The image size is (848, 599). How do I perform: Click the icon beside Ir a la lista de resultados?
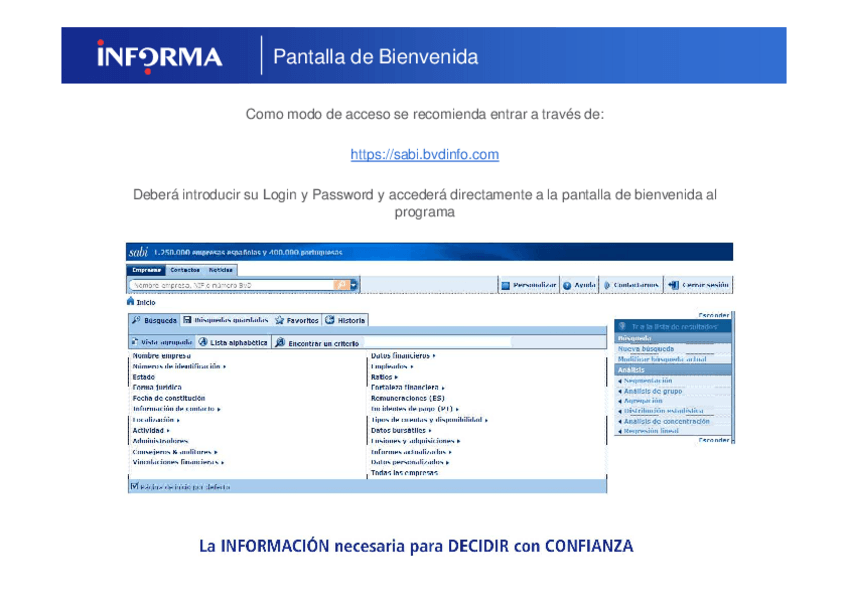coord(622,327)
